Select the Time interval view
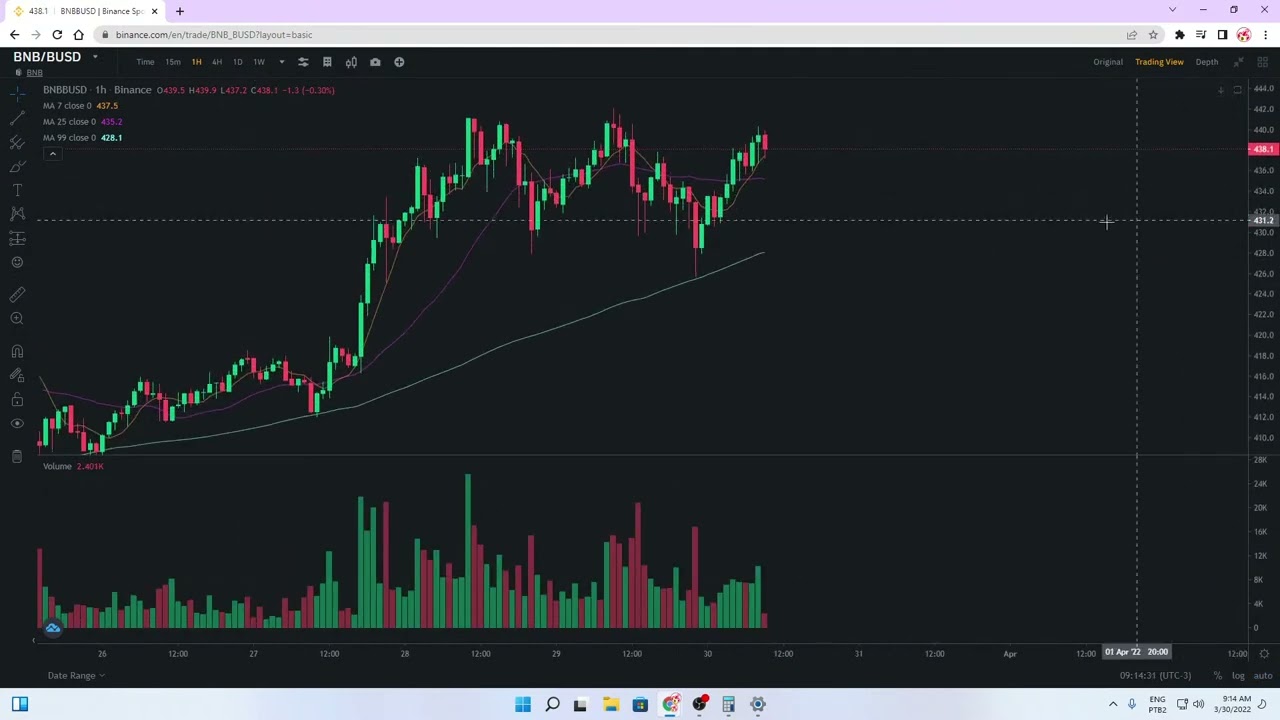This screenshot has width=1280, height=720. 145,62
